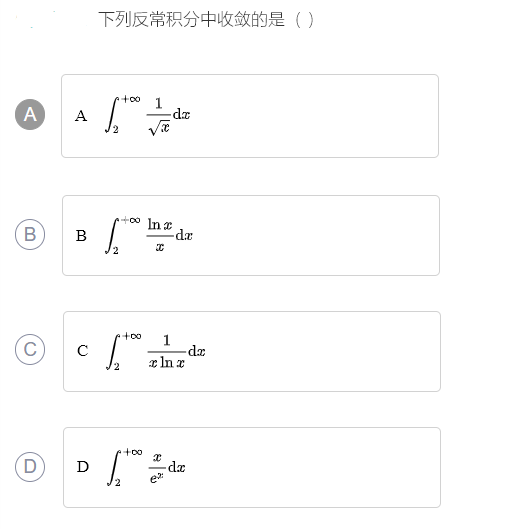This screenshot has width=514, height=529.
Task: Click the answer card containing 1 over √x
Action: point(250,116)
